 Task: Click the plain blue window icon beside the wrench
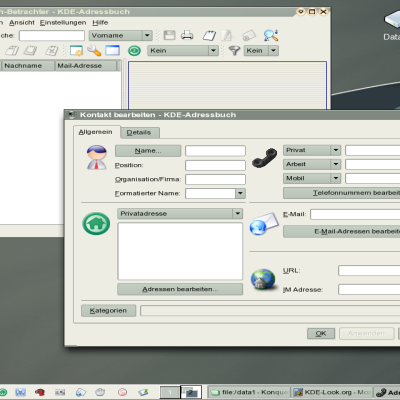click(x=112, y=51)
